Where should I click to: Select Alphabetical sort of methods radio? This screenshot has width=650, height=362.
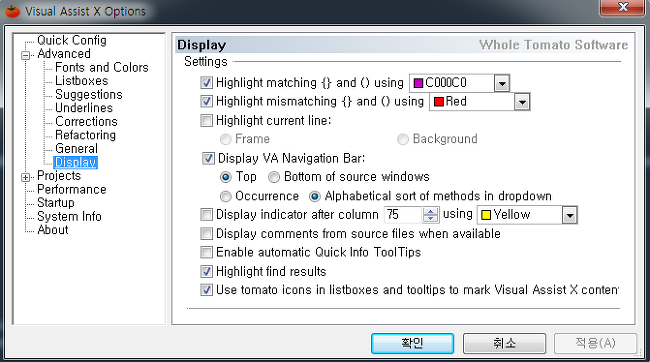pos(315,196)
